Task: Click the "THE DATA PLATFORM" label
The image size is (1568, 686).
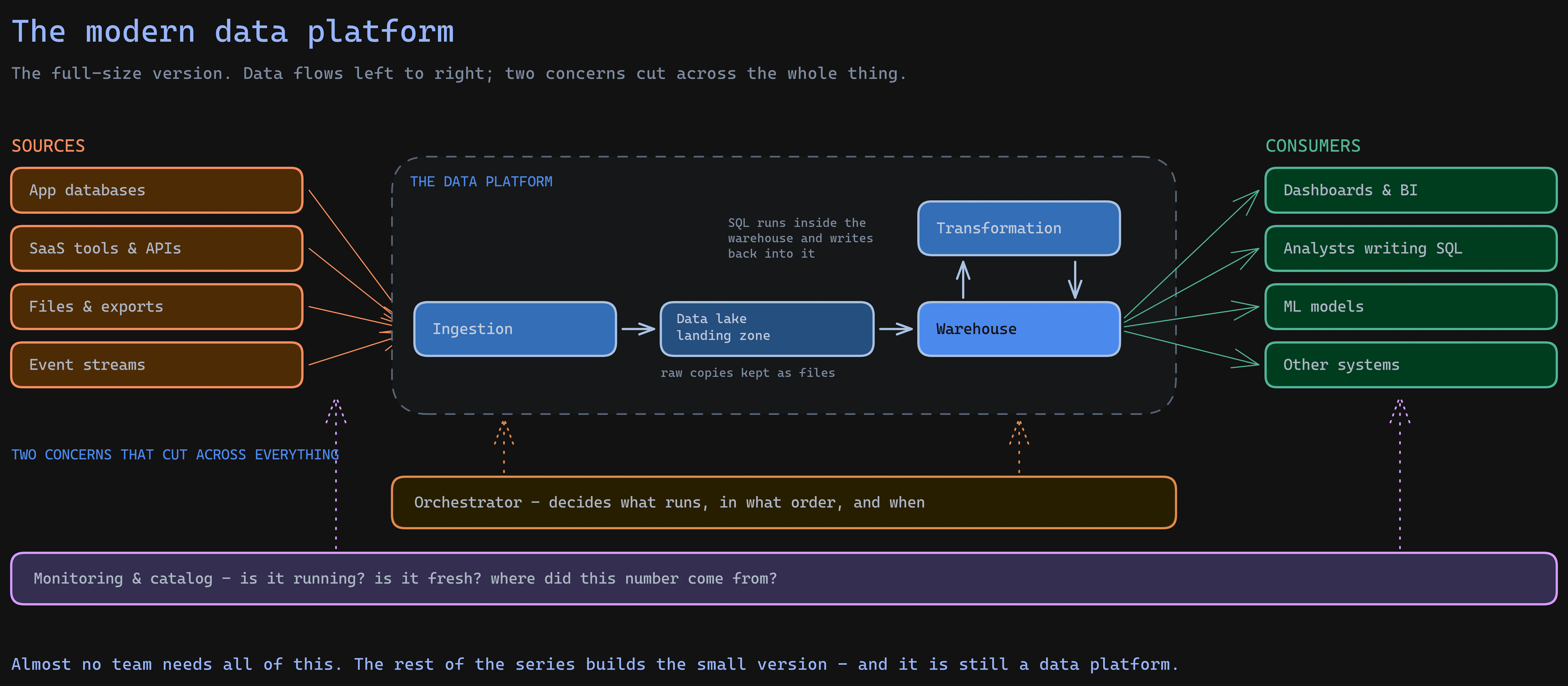Action: pyautogui.click(x=481, y=182)
